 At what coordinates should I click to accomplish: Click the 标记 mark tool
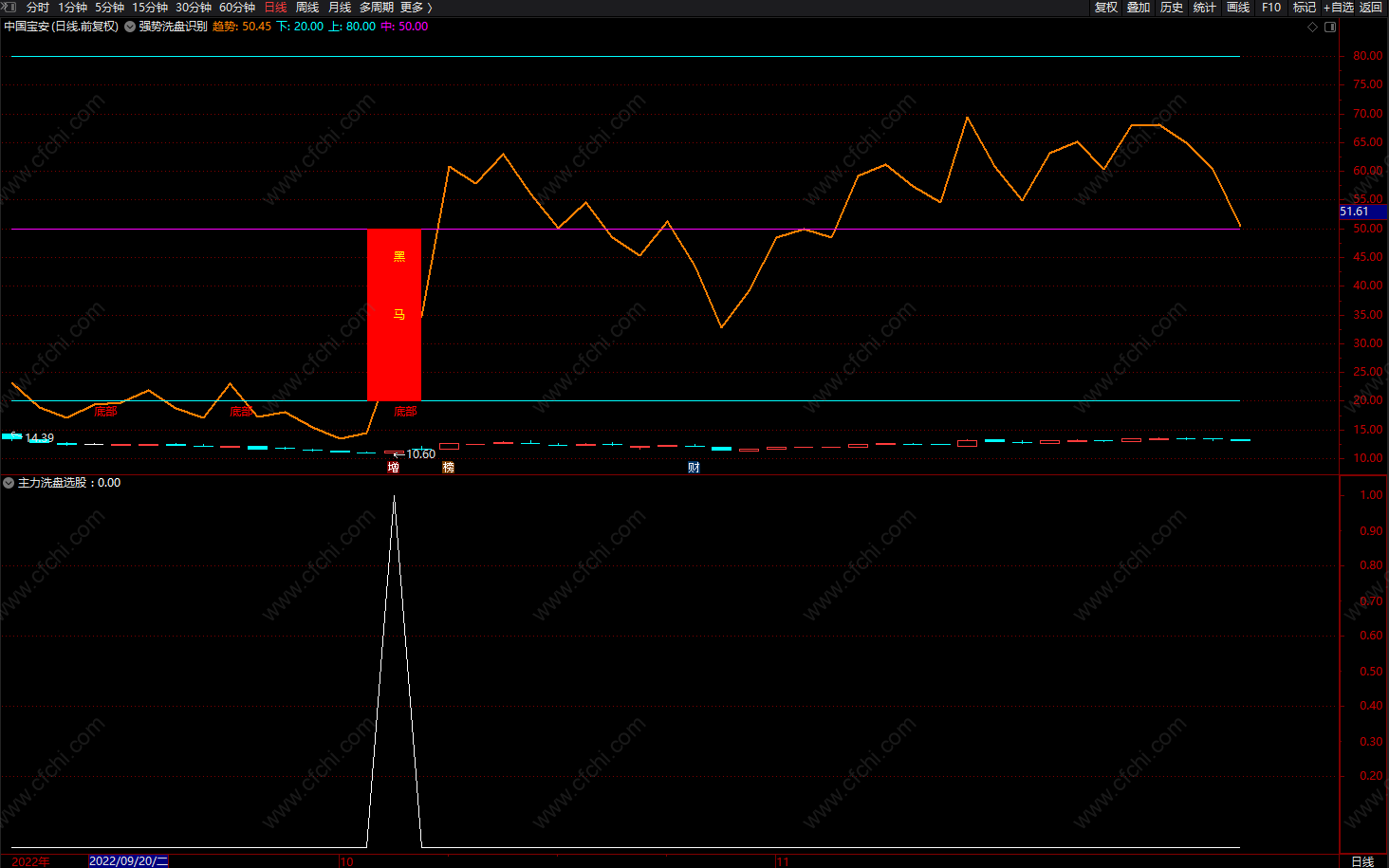(1305, 8)
